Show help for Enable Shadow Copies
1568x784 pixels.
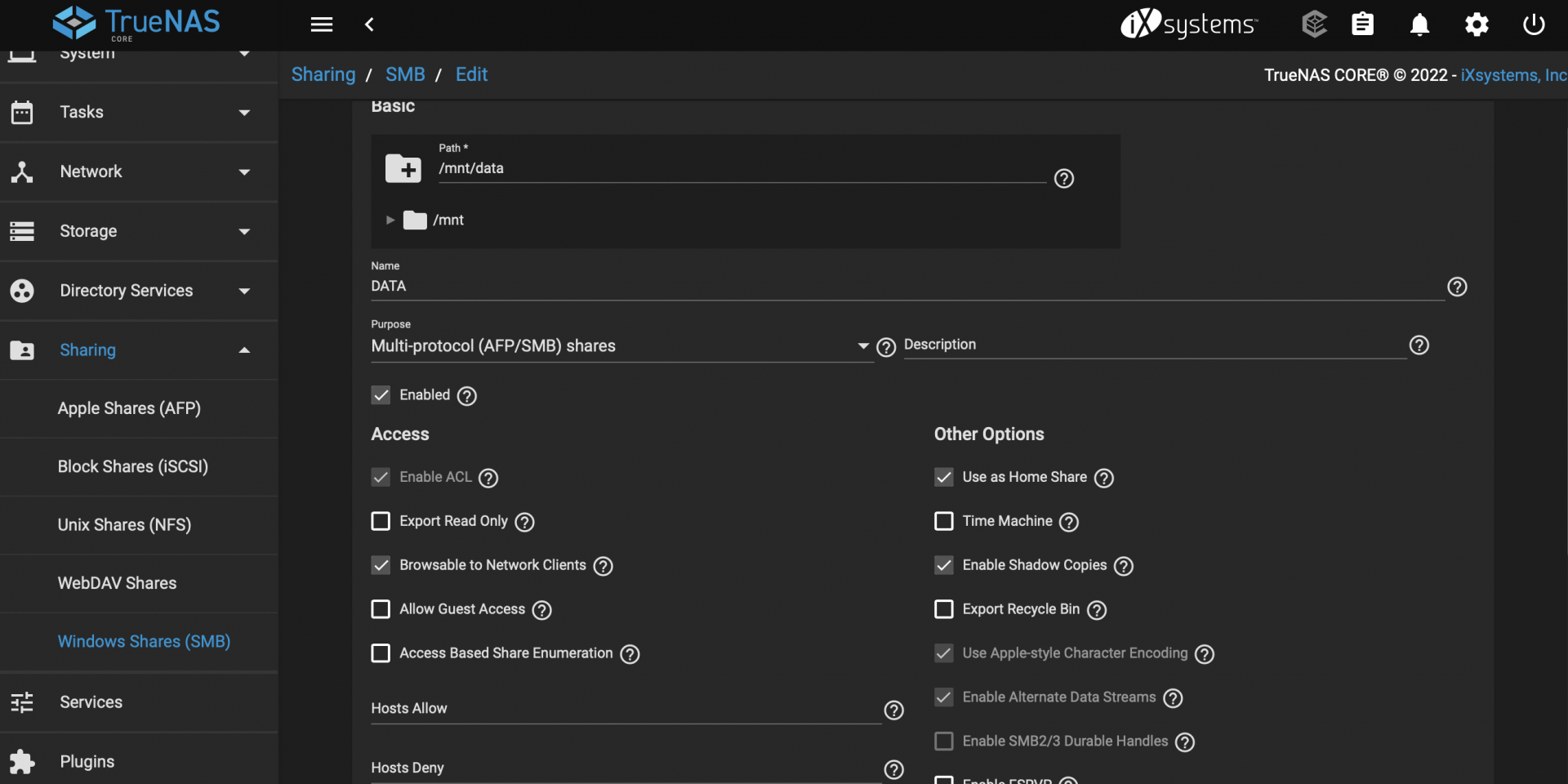(x=1124, y=566)
